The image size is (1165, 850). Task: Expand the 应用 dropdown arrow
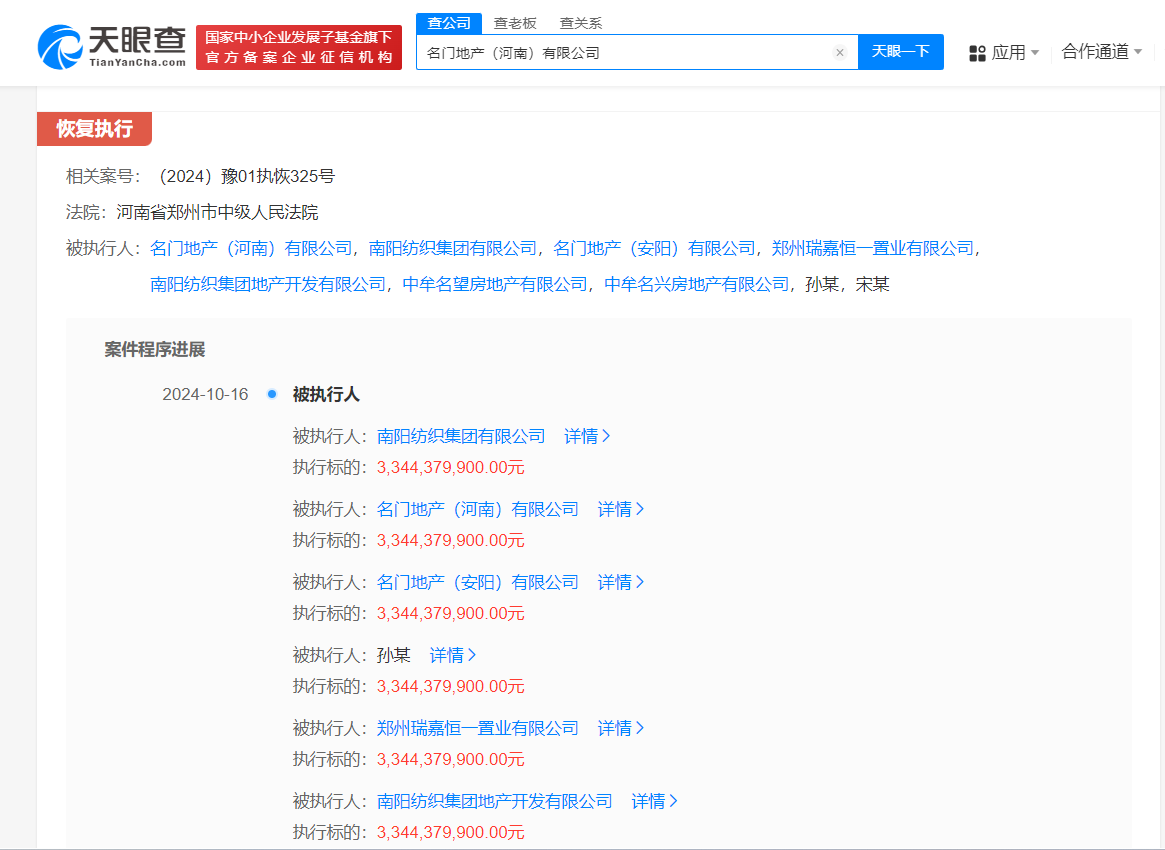tap(1035, 53)
